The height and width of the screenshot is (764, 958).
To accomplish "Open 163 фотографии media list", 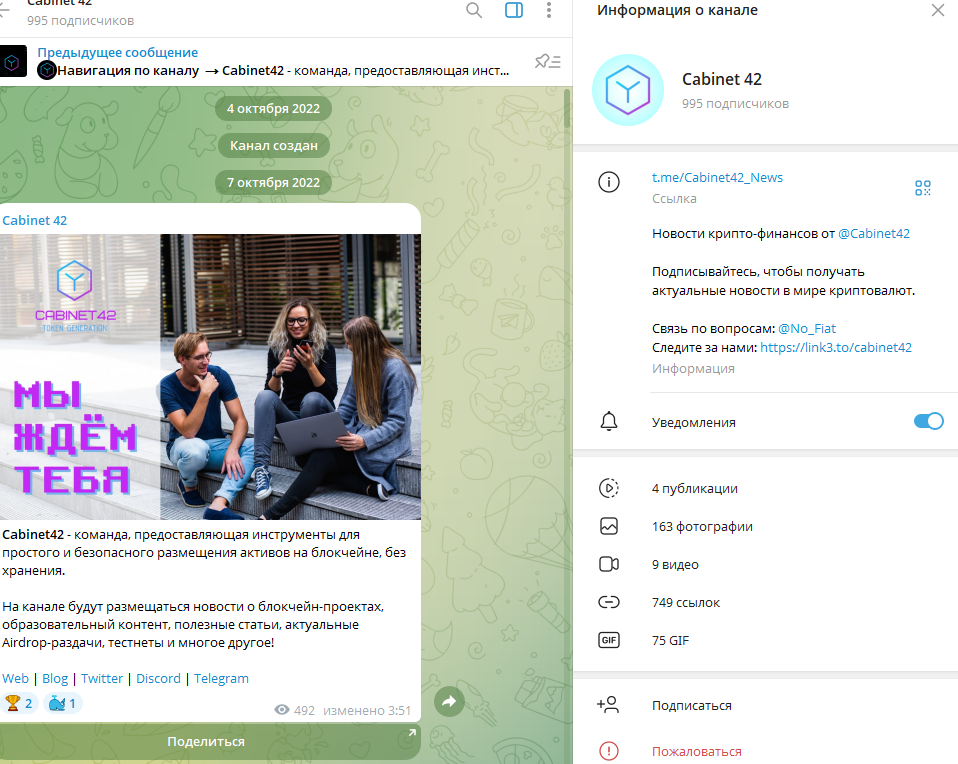I will click(x=766, y=526).
